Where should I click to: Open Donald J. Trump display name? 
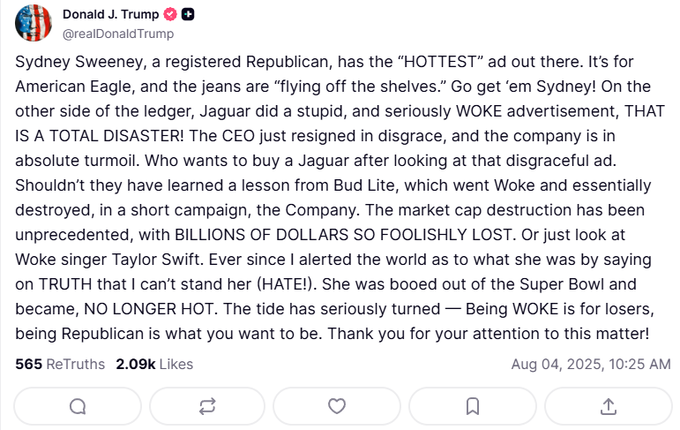[111, 14]
